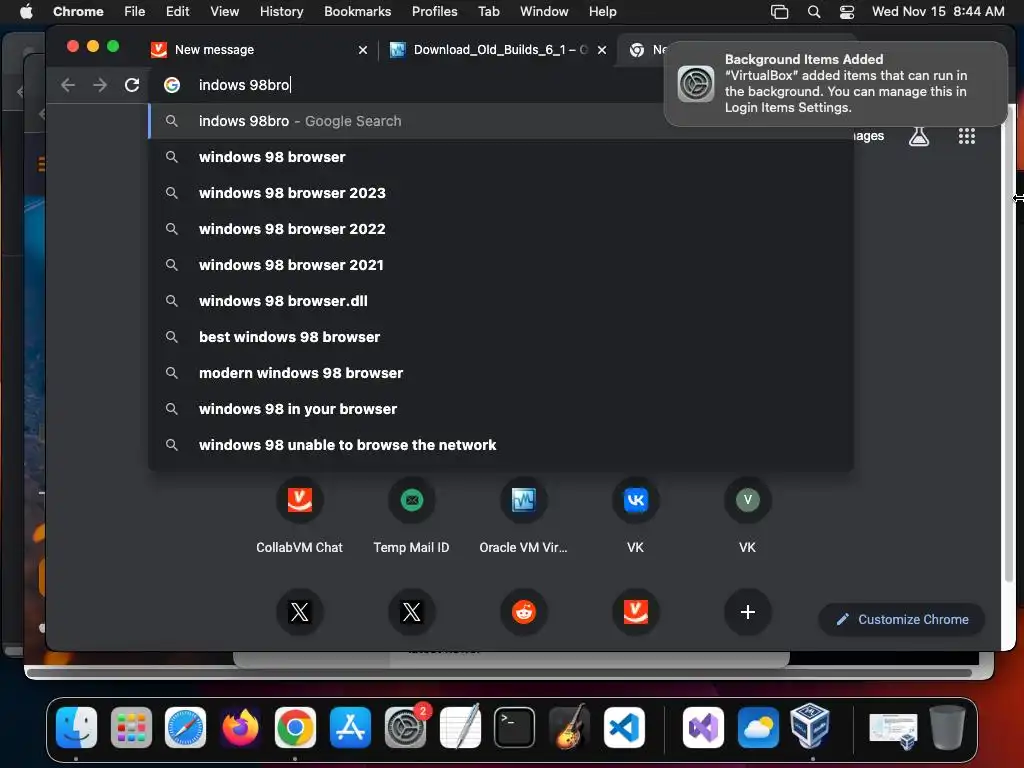
Task: Select suggestion 'windows 98 browser 2023'
Action: pos(501,193)
